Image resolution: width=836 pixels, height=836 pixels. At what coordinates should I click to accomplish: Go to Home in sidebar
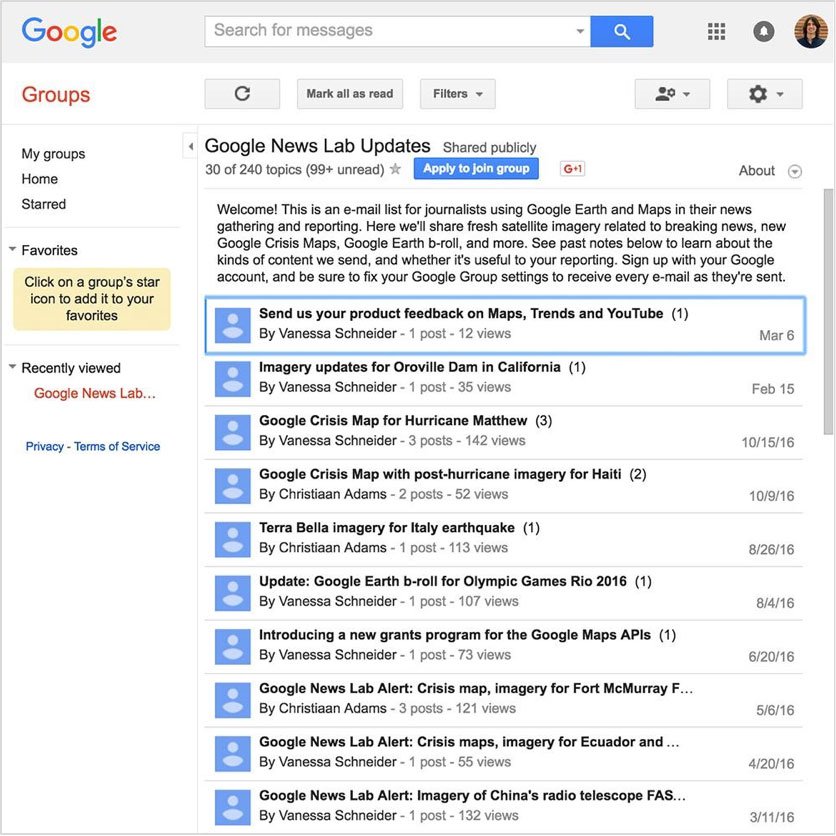point(39,179)
